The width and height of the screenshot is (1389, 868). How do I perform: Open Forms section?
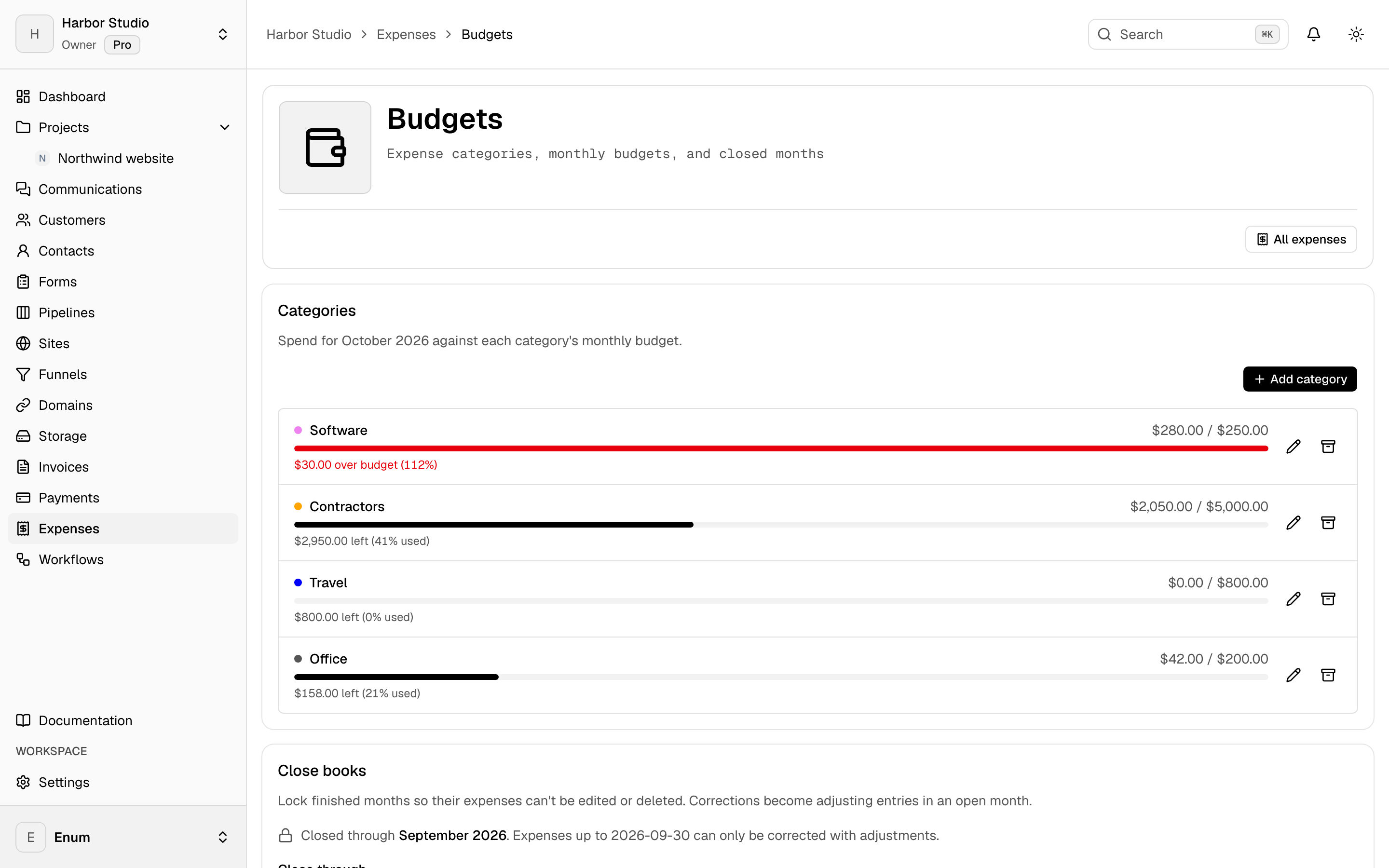tap(123, 282)
